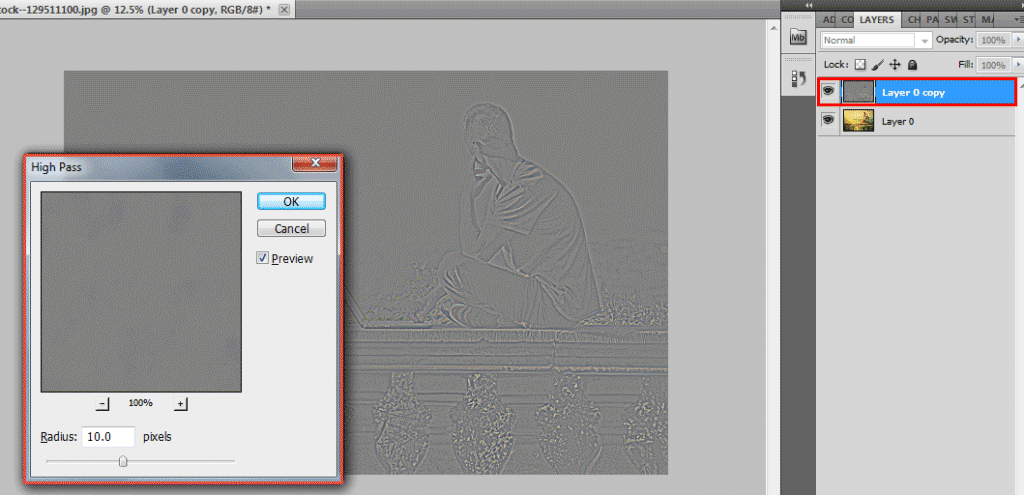Screen dimensions: 1024x495
Task: Hide the Layer 0 layer
Action: point(828,121)
